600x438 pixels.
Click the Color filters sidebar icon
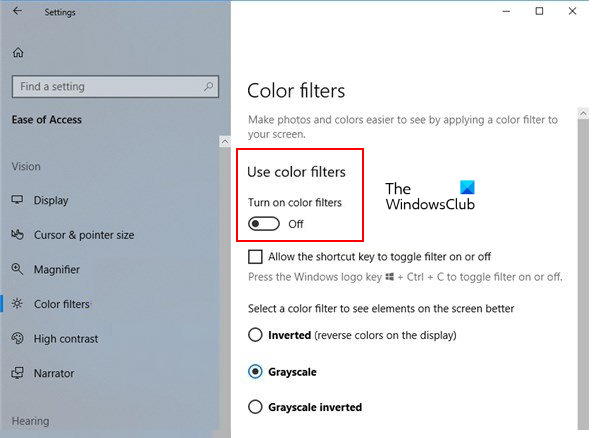point(17,303)
